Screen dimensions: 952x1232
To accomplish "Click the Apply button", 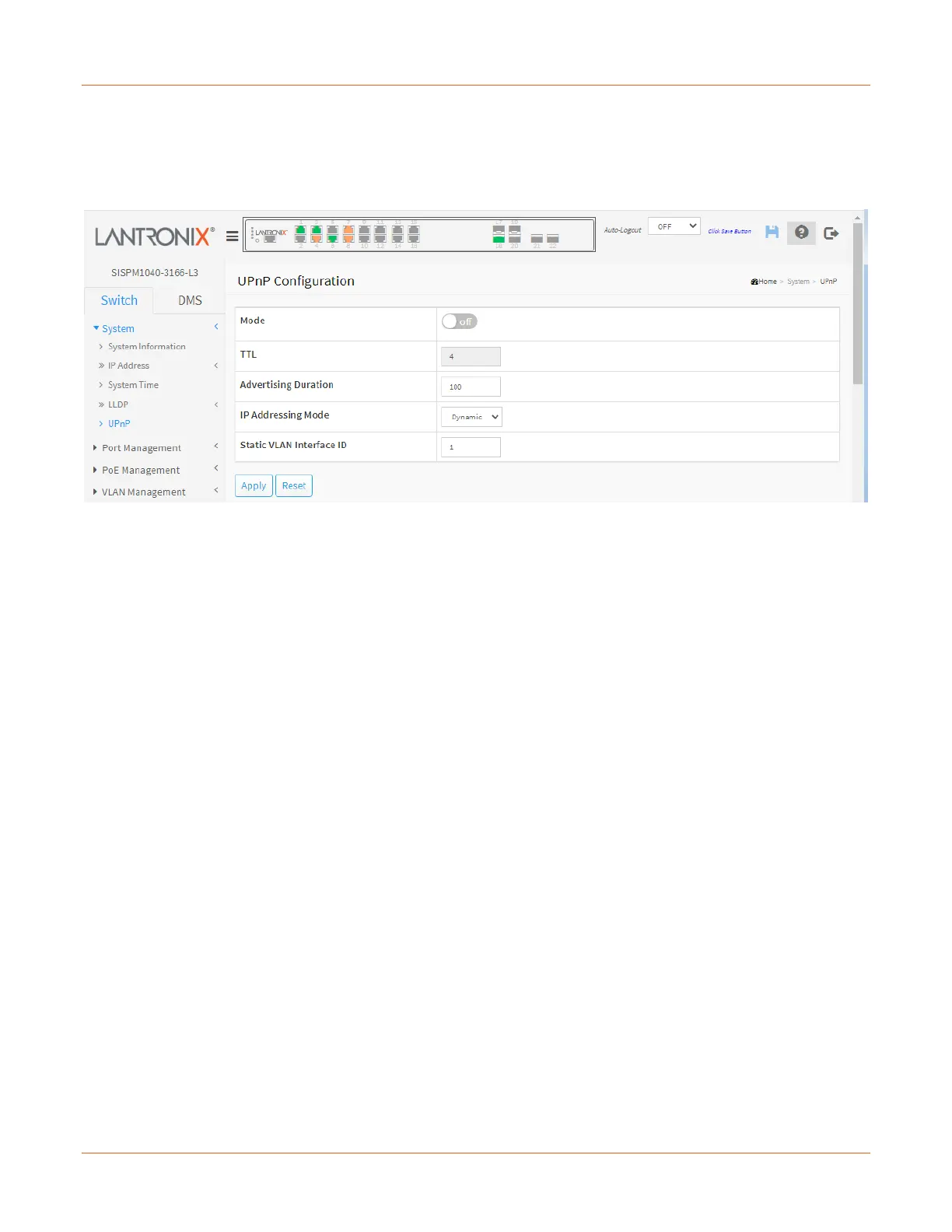I will 254,485.
